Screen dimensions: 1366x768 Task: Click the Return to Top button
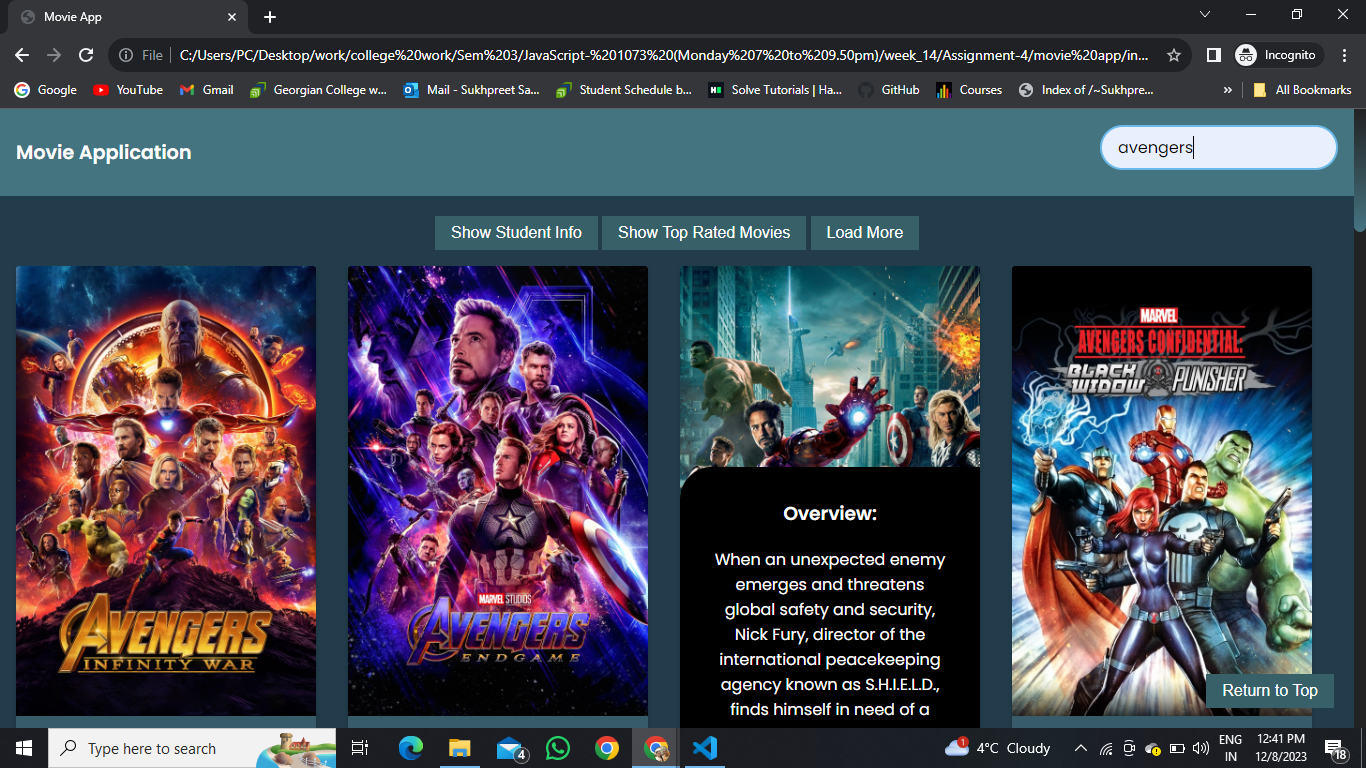(x=1270, y=690)
